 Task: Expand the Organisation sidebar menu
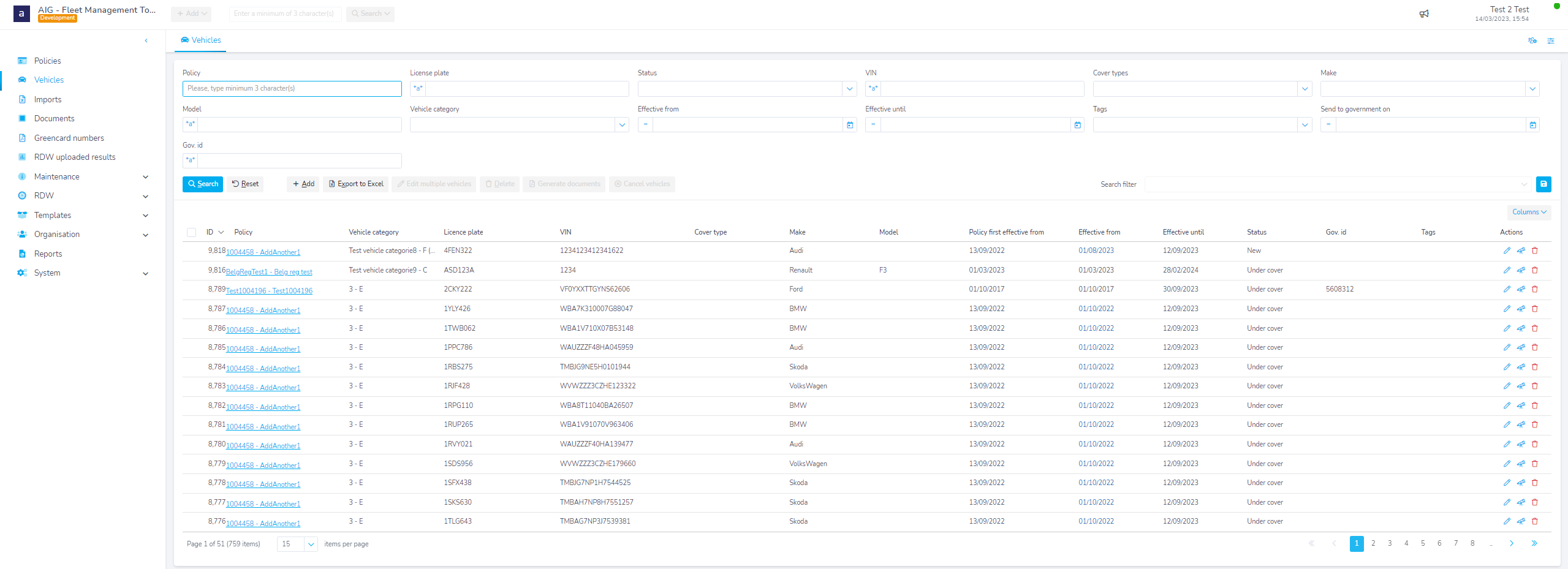(146, 235)
